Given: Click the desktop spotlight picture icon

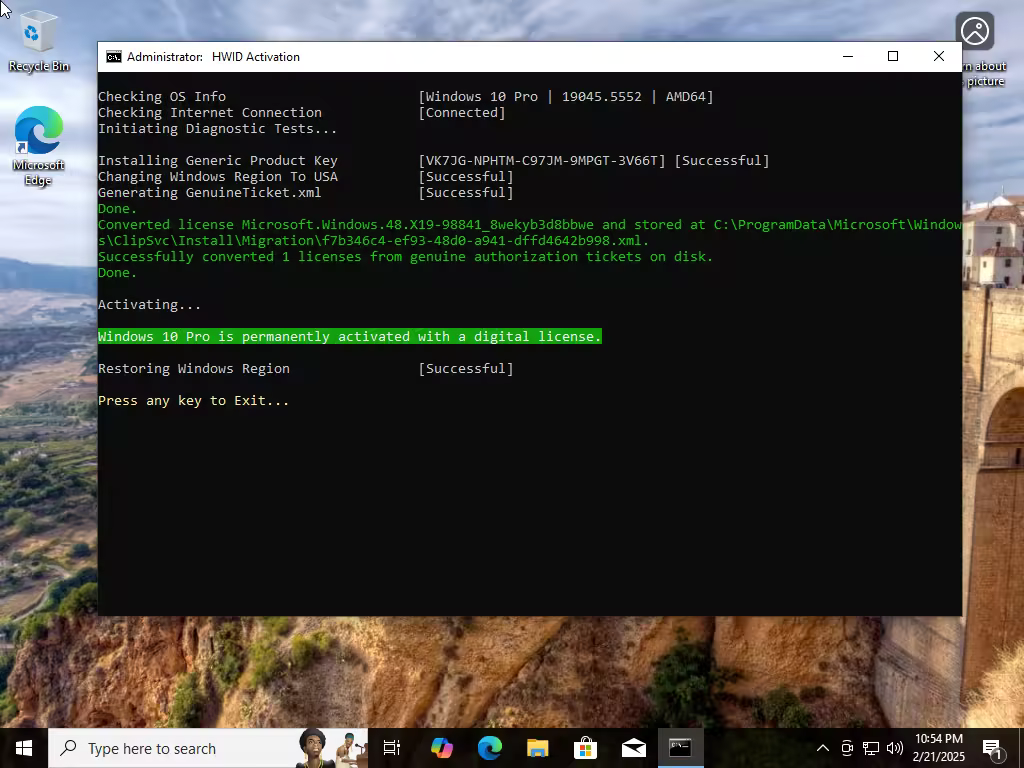Looking at the screenshot, I should click(975, 31).
